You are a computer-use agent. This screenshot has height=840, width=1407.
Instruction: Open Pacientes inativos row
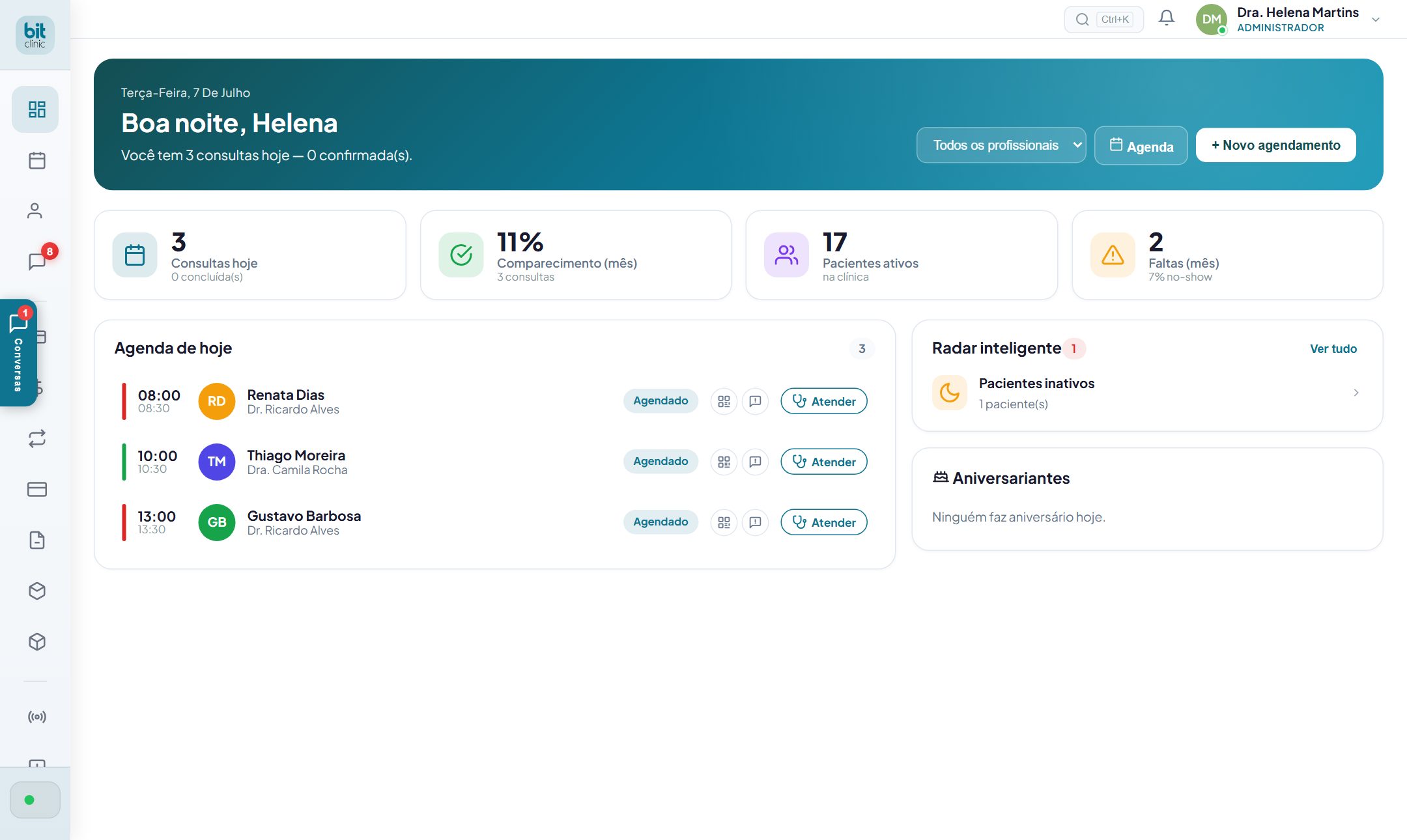click(x=1147, y=393)
